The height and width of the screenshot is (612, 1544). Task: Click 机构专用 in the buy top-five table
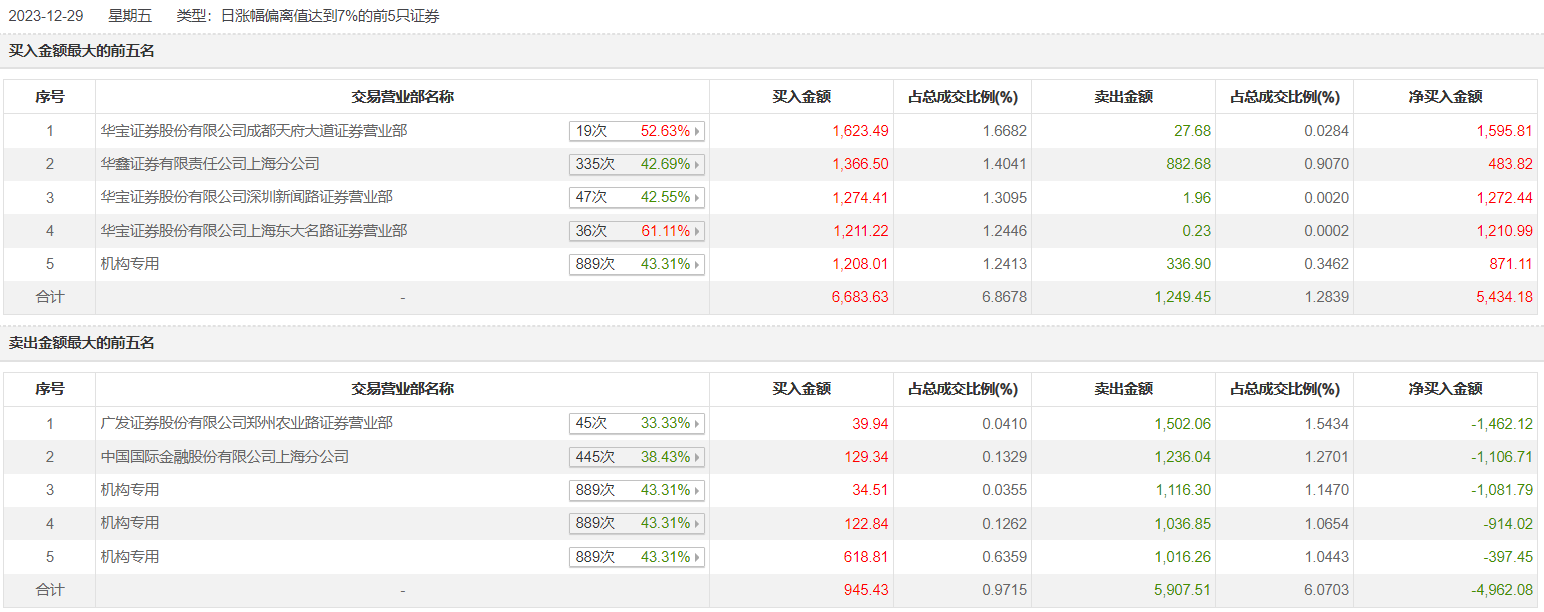point(130,264)
